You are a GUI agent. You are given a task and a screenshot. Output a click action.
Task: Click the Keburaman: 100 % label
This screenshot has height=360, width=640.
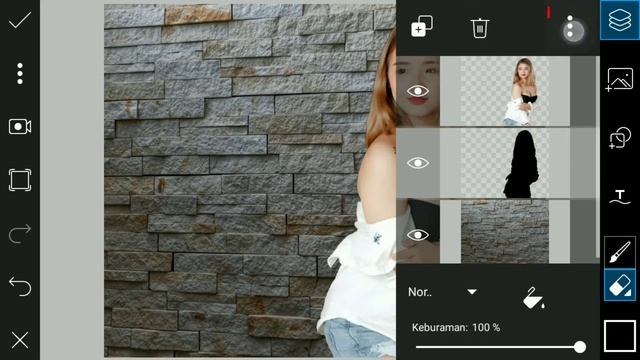(x=456, y=327)
